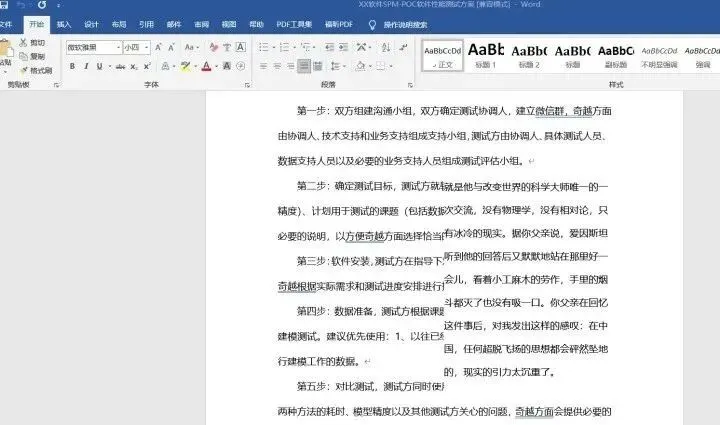Apply red font color A
Image resolution: width=720 pixels, height=425 pixels.
207,67
